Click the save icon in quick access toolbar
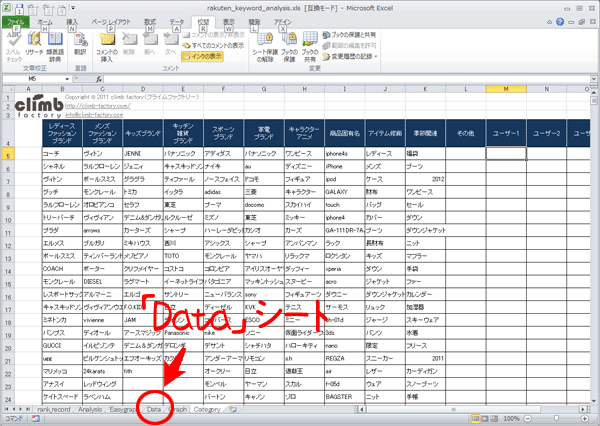 [x=19, y=9]
